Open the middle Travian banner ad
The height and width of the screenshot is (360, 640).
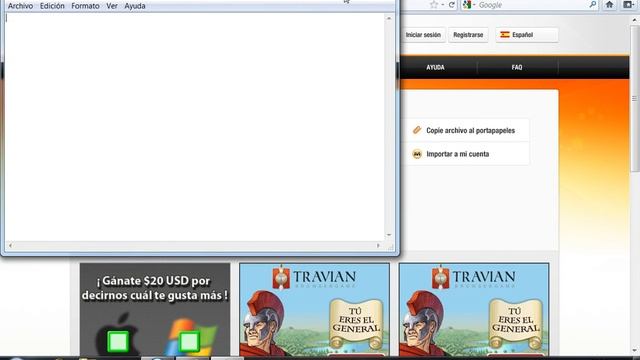(314, 309)
